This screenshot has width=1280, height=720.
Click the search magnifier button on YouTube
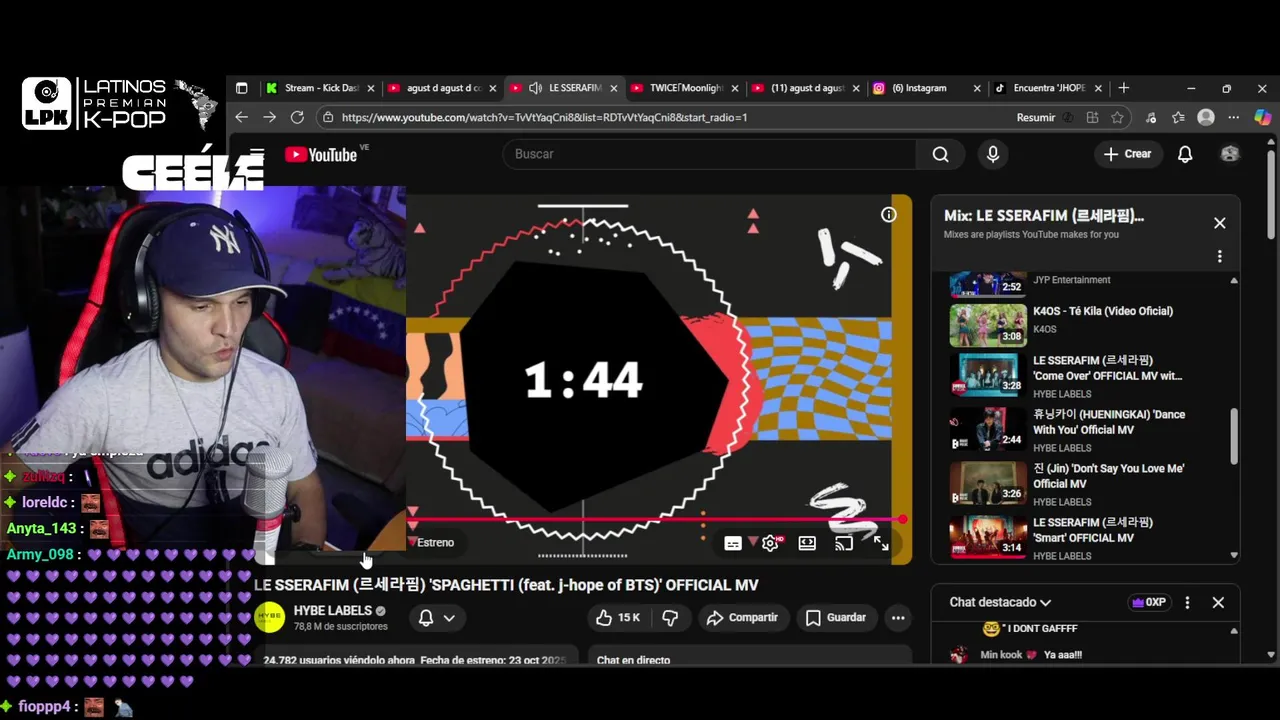940,154
